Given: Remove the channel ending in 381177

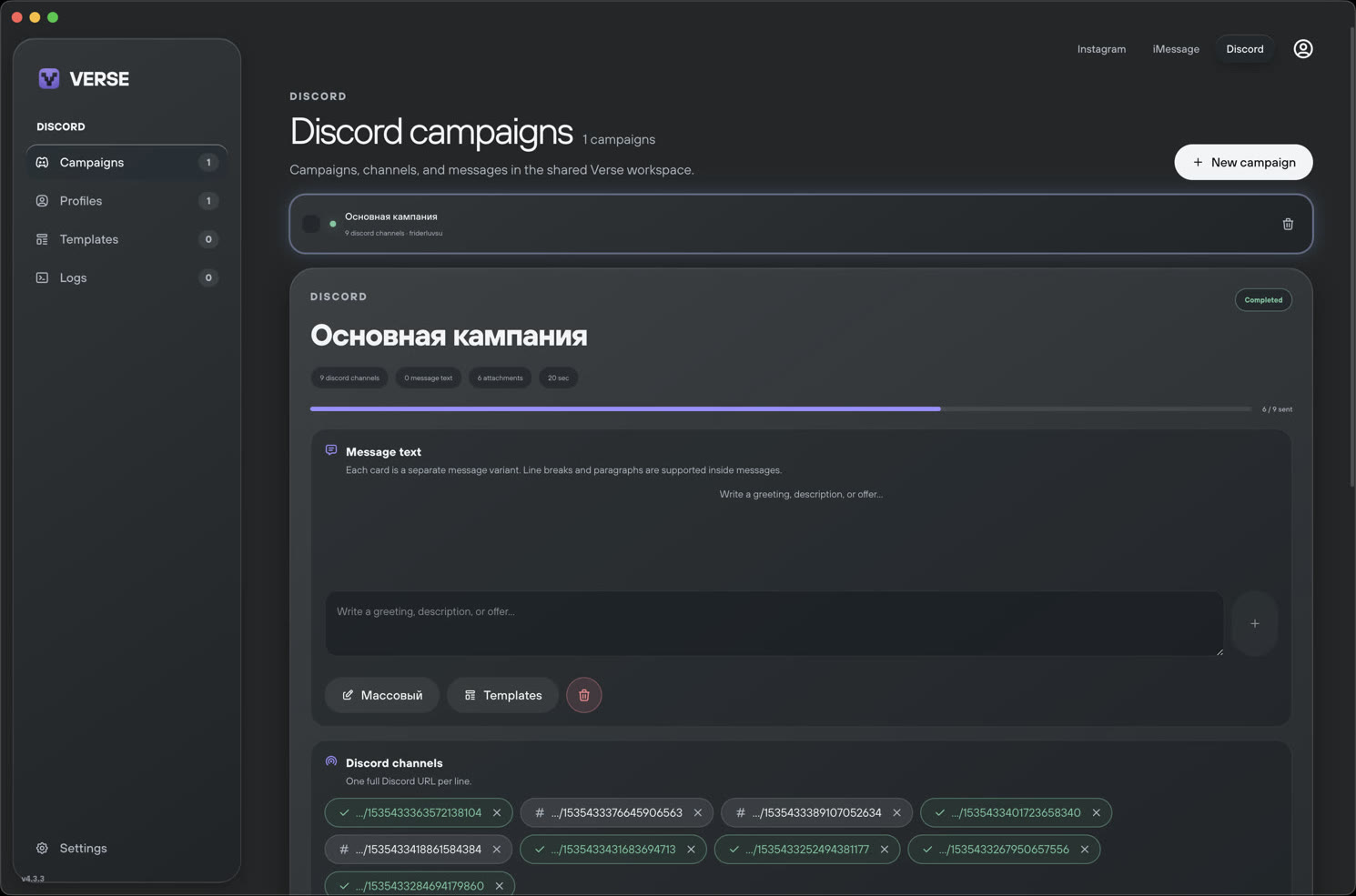Looking at the screenshot, I should pos(885,850).
